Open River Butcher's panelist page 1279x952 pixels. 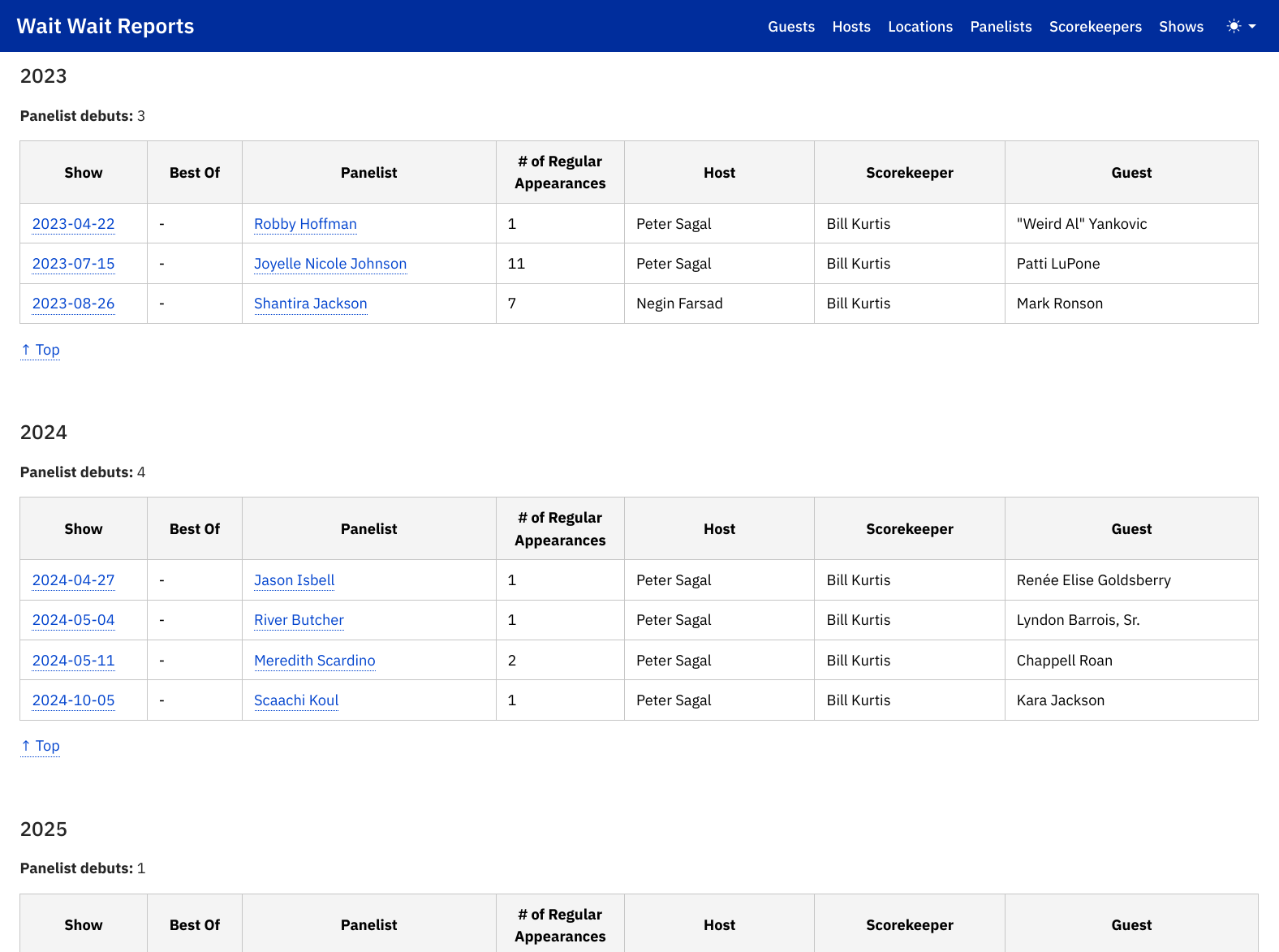(x=299, y=620)
